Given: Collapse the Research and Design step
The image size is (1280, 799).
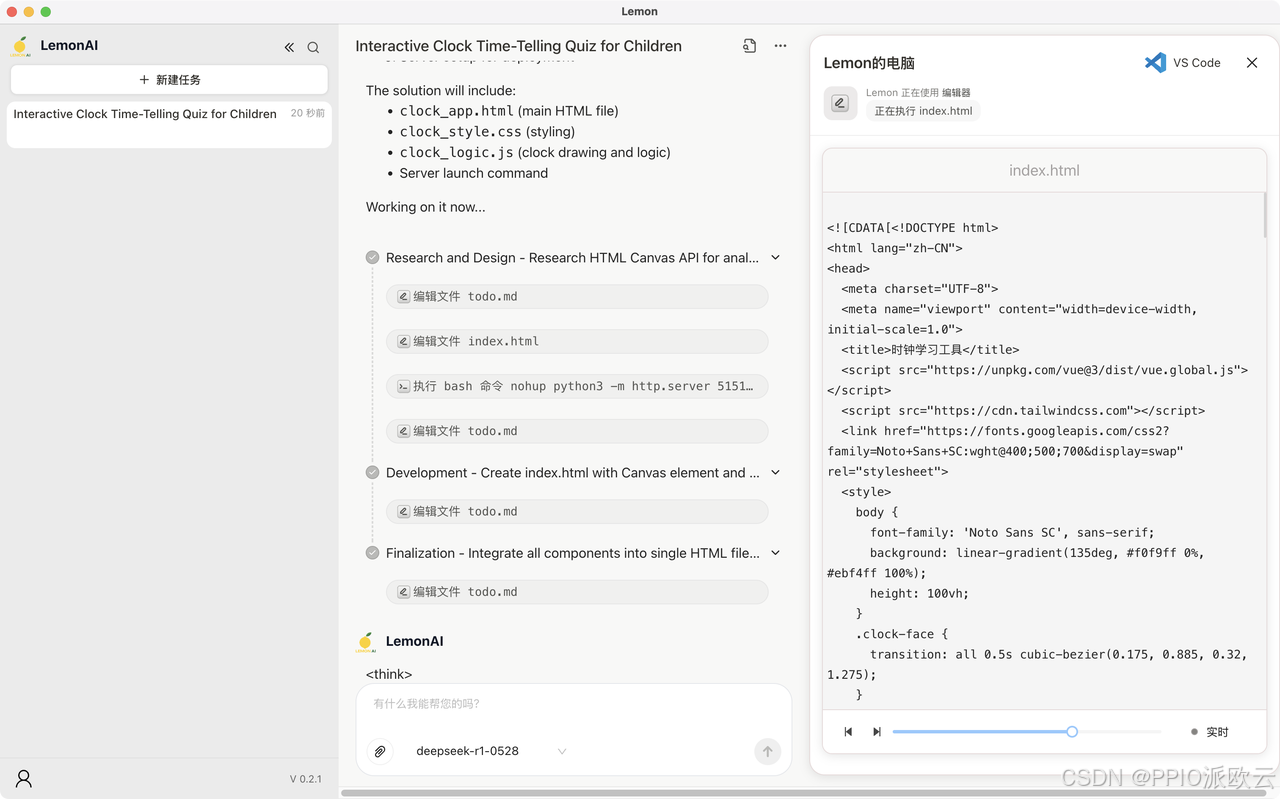Looking at the screenshot, I should [775, 258].
